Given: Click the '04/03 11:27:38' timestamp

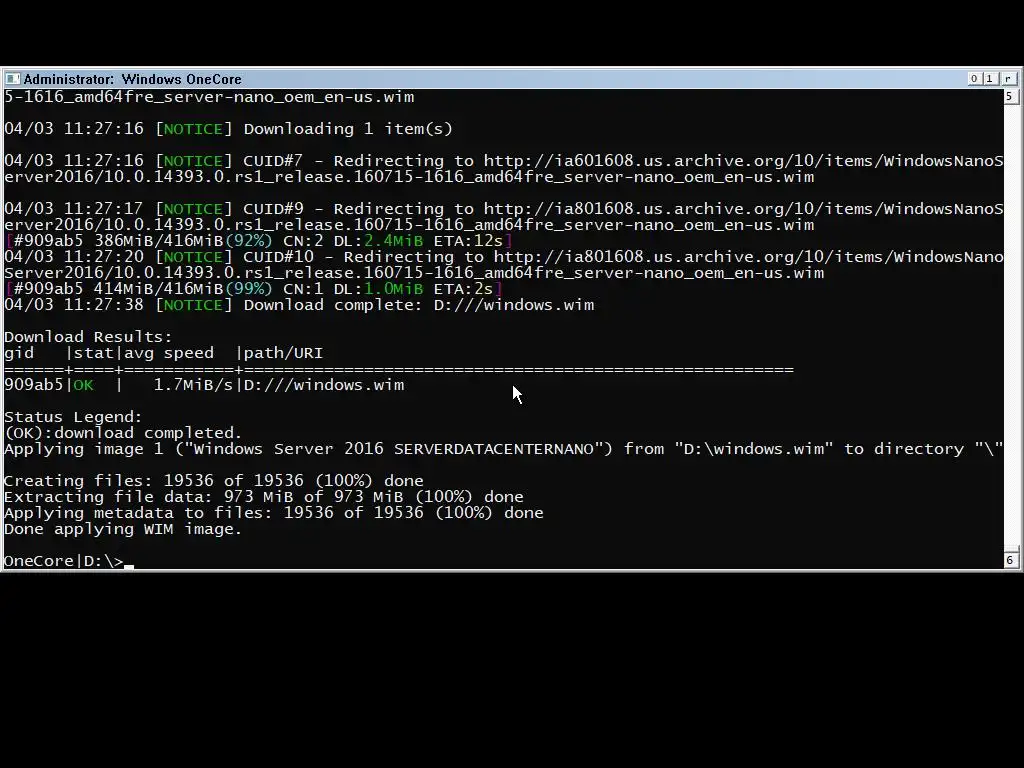Looking at the screenshot, I should (74, 305).
